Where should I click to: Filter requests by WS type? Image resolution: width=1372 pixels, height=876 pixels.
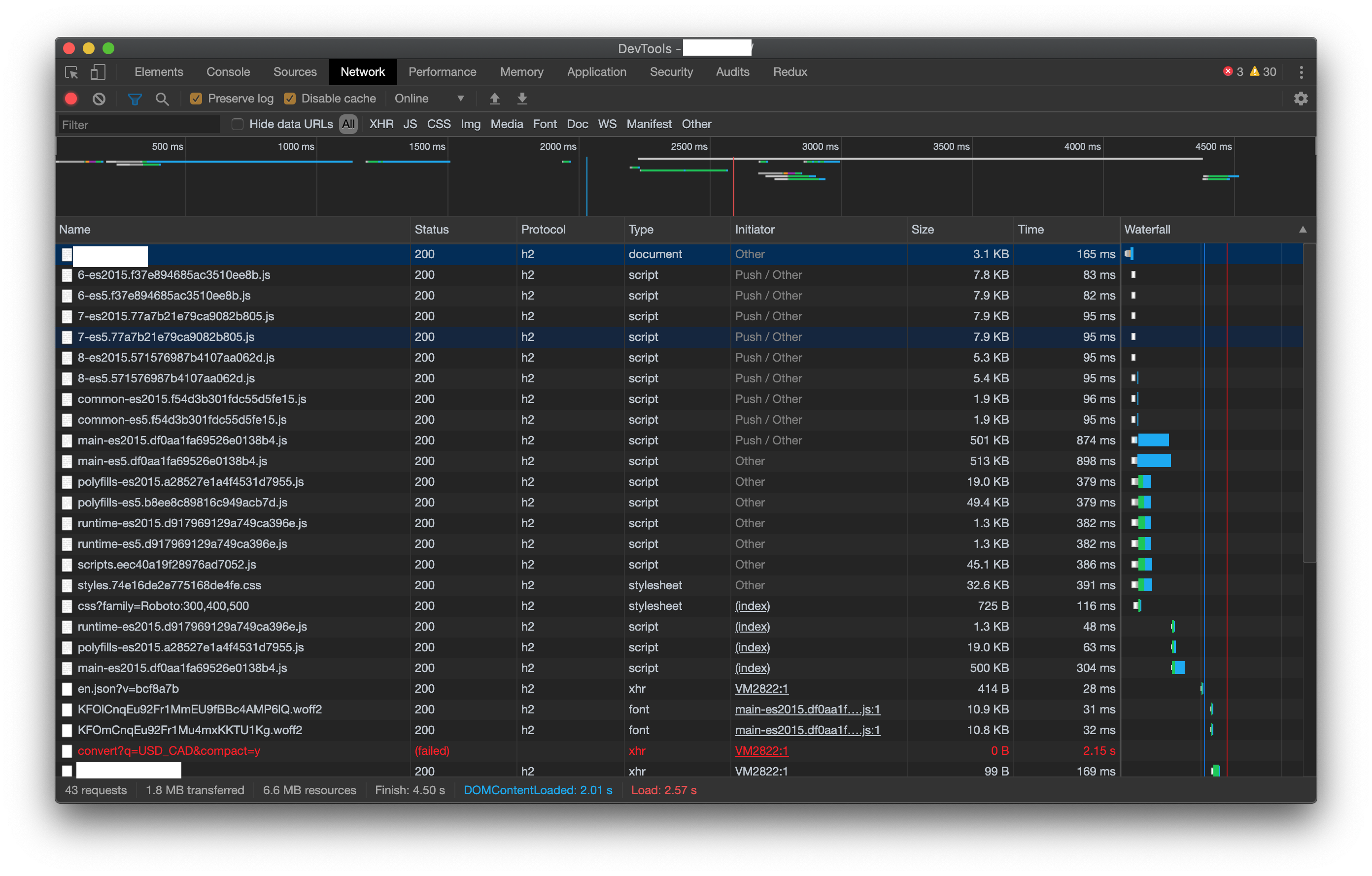tap(607, 124)
